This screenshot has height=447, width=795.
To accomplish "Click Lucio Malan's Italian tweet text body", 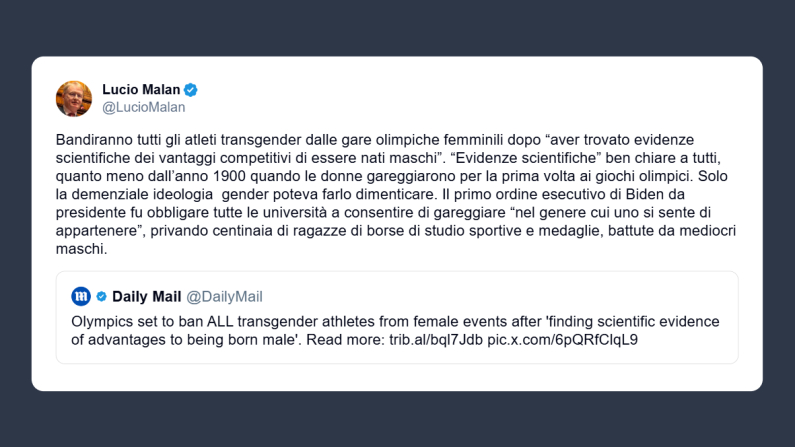I will click(395, 194).
